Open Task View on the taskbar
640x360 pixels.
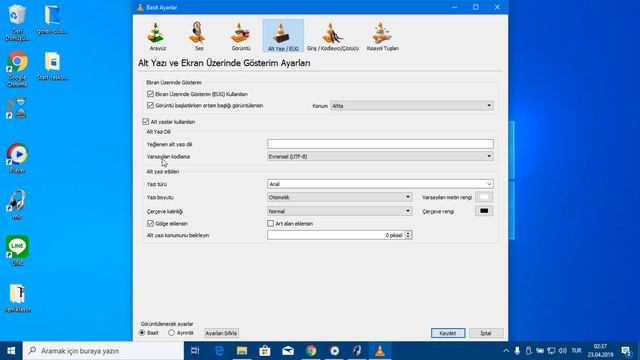[x=195, y=351]
